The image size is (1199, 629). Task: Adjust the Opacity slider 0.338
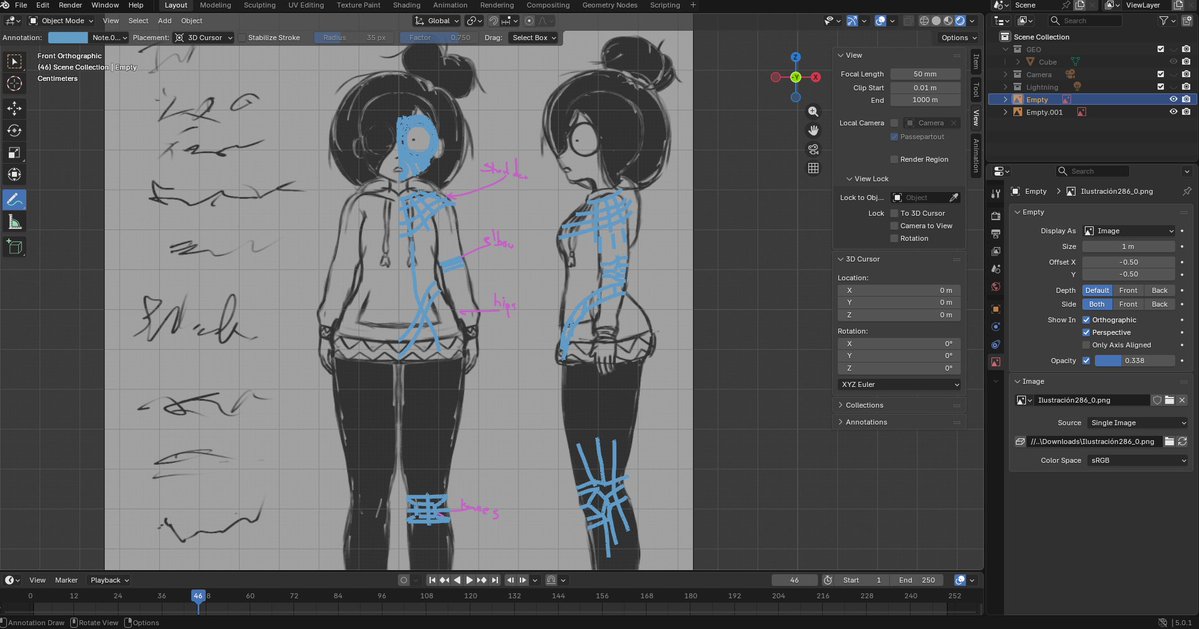1134,360
